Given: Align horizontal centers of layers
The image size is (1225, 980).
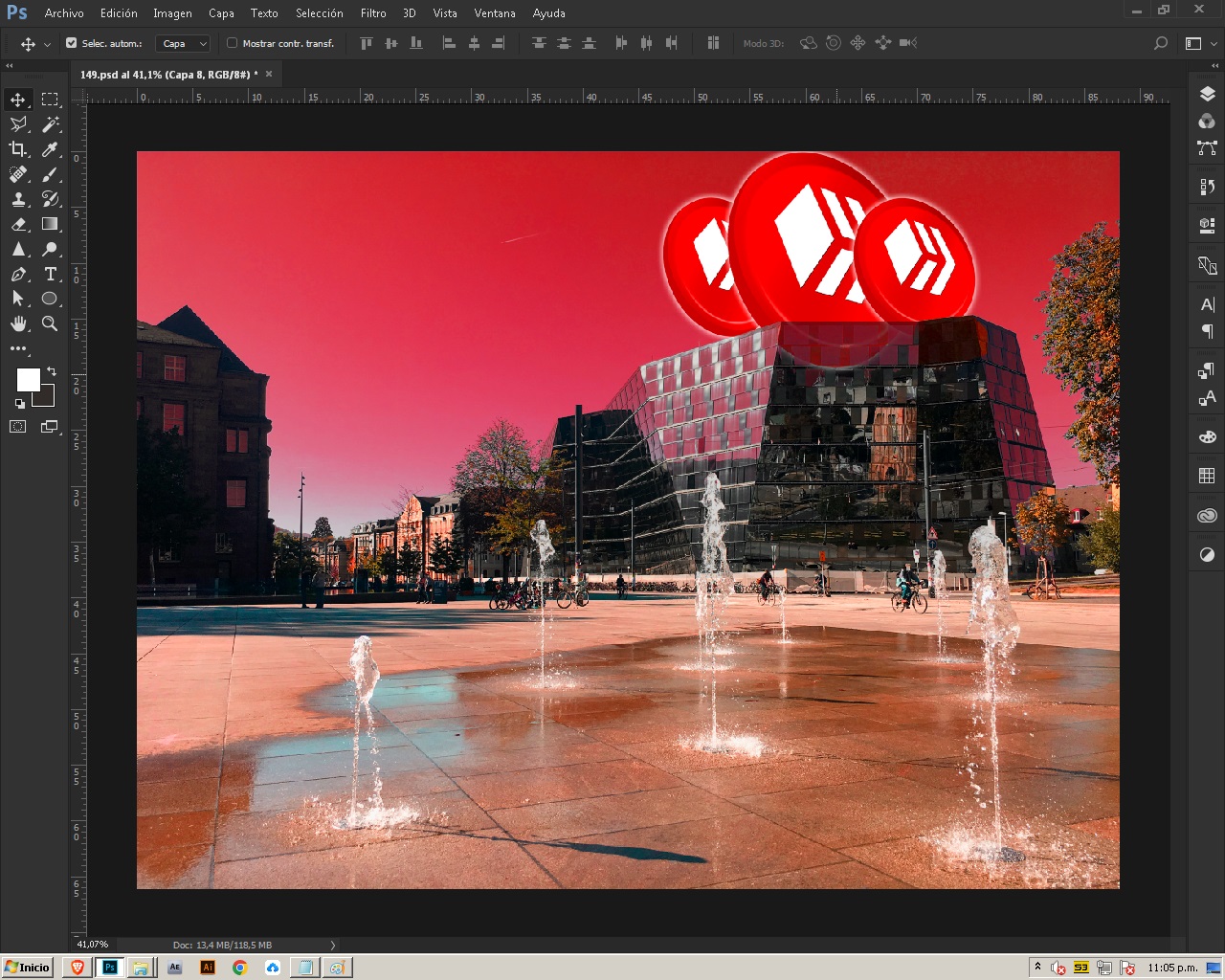Looking at the screenshot, I should click(x=474, y=43).
